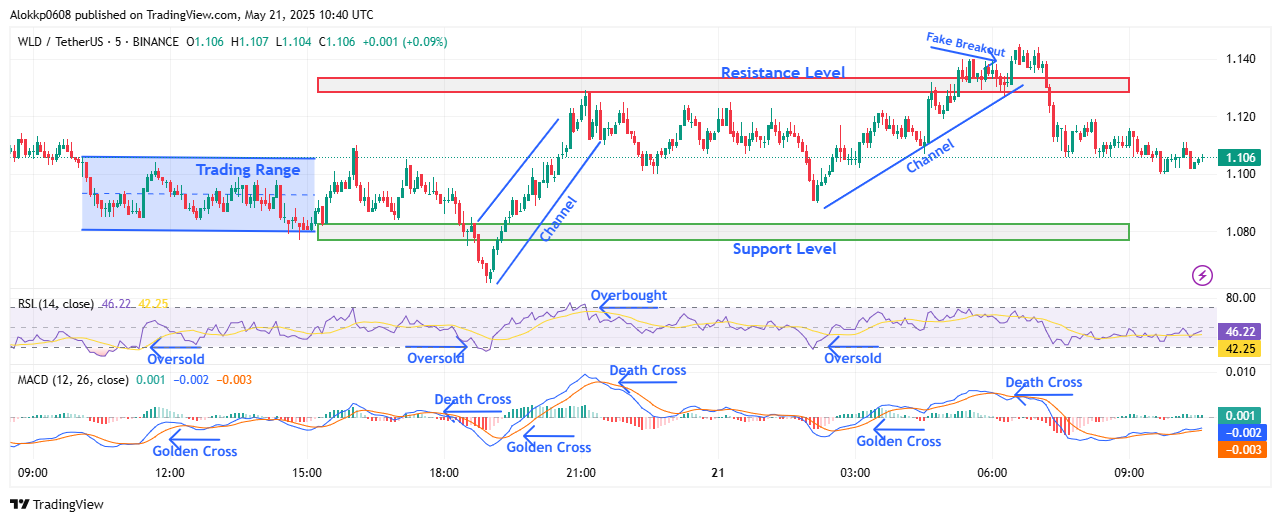Viewport: 1281px width, 522px height.
Task: Select the Resistance Level text label
Action: [783, 72]
